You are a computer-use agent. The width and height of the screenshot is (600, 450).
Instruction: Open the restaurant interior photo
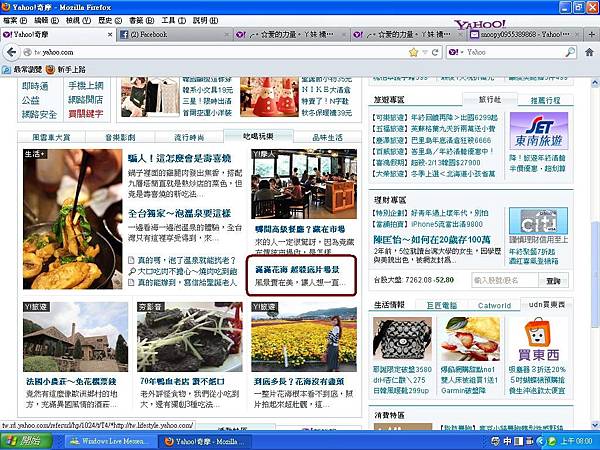click(304, 184)
